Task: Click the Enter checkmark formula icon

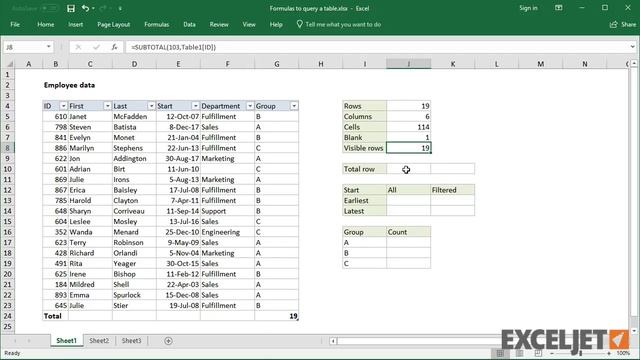Action: [96, 47]
